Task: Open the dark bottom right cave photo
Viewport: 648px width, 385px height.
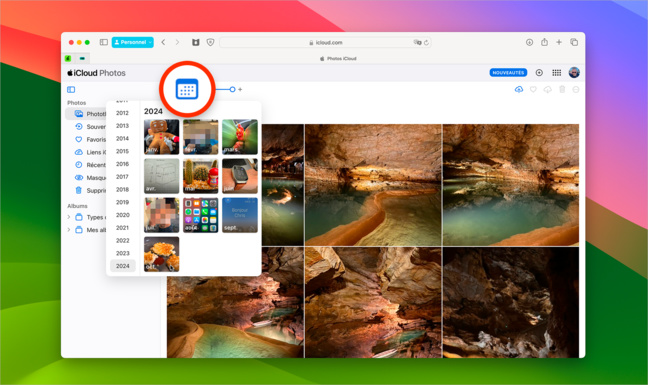Action: point(511,302)
